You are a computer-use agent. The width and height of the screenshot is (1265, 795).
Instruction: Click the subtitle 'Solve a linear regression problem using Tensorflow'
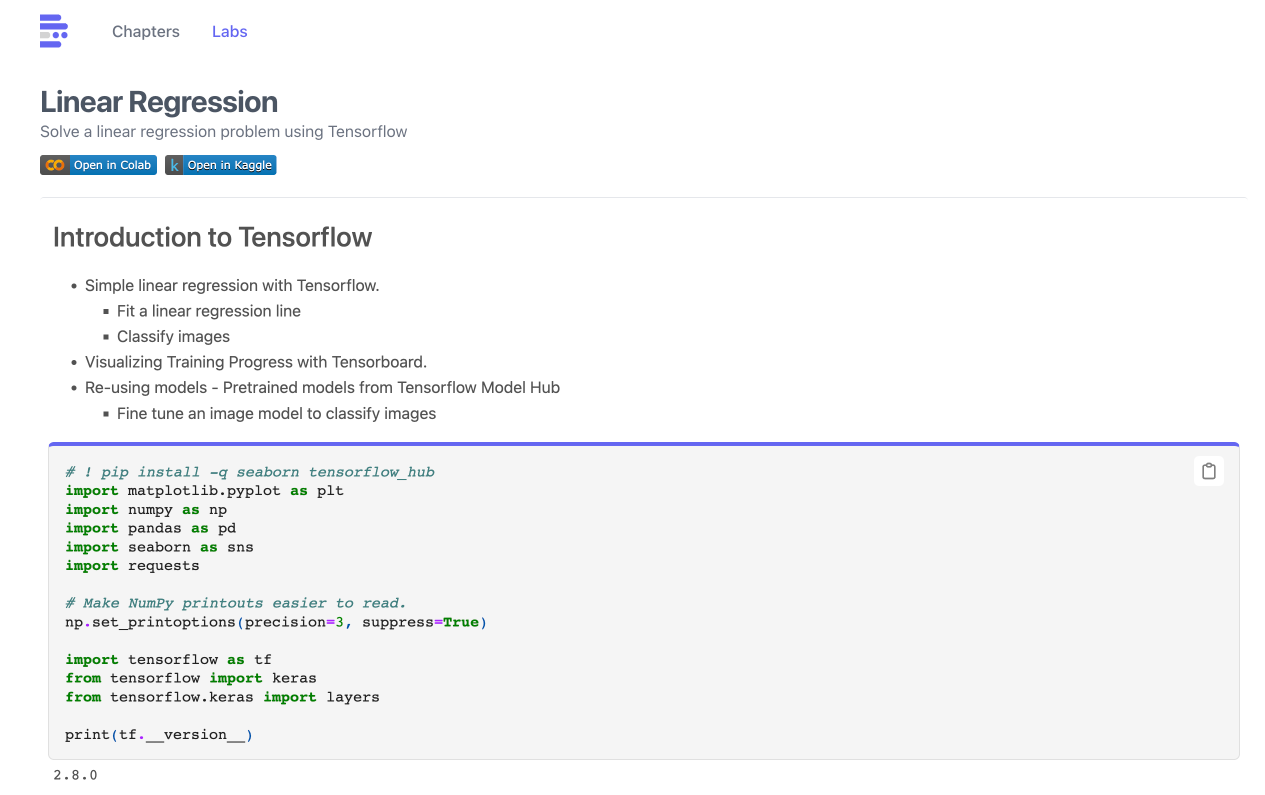click(224, 131)
